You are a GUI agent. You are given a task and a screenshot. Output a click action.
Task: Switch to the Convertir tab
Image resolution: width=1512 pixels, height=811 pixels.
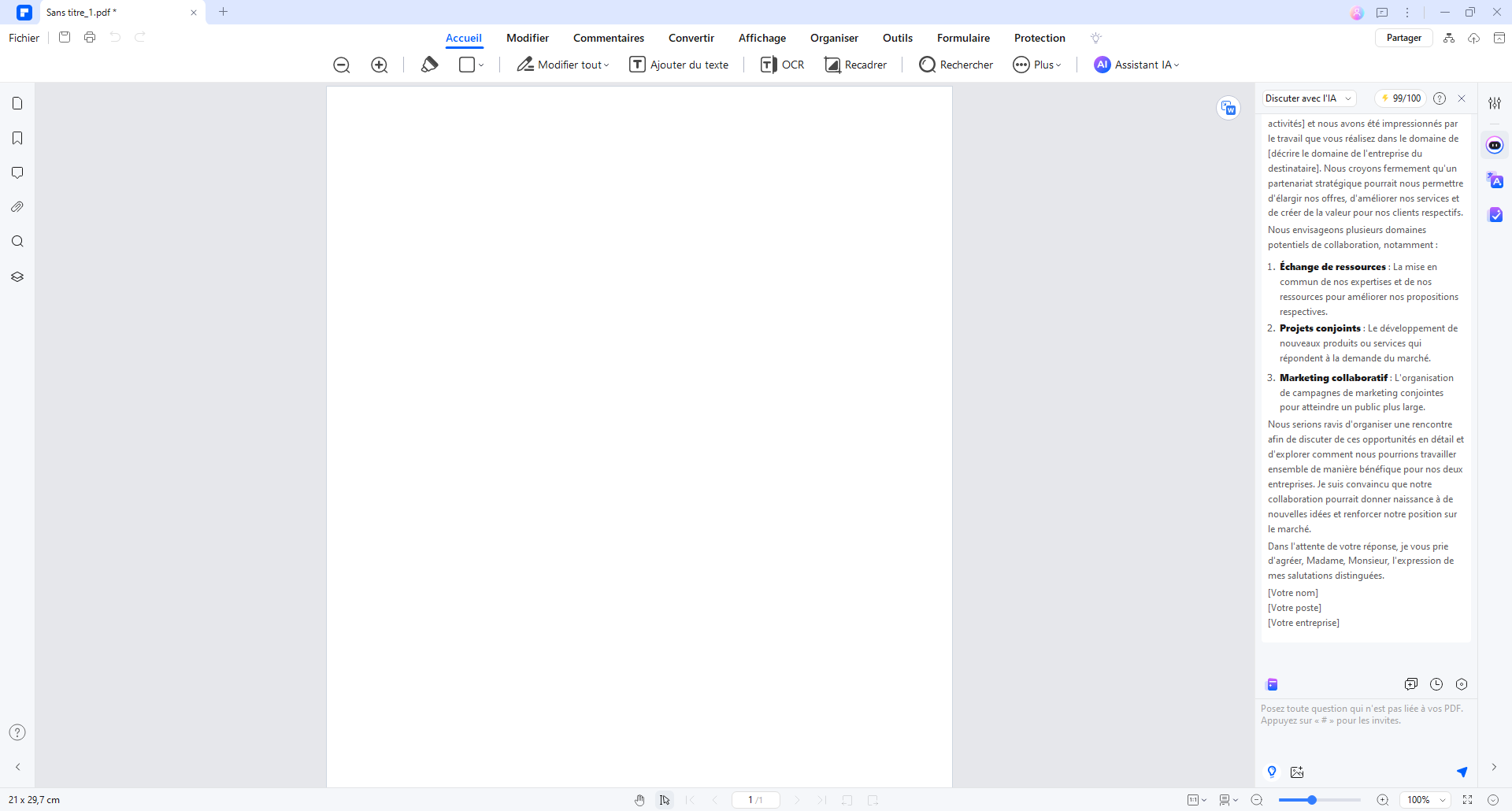pyautogui.click(x=691, y=38)
